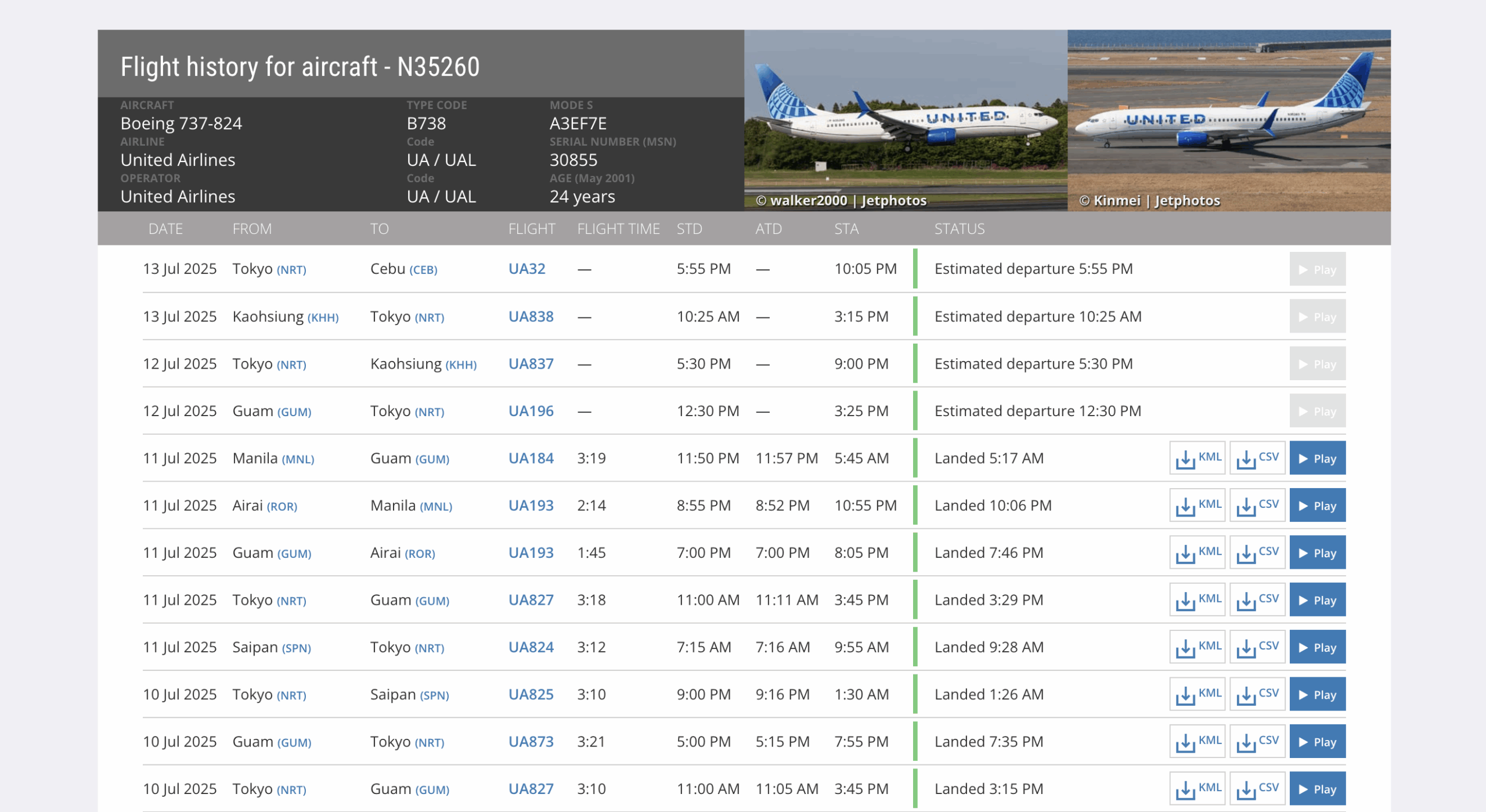Open the CEB airport code link
Screen dimensions: 1486x812
423,270
